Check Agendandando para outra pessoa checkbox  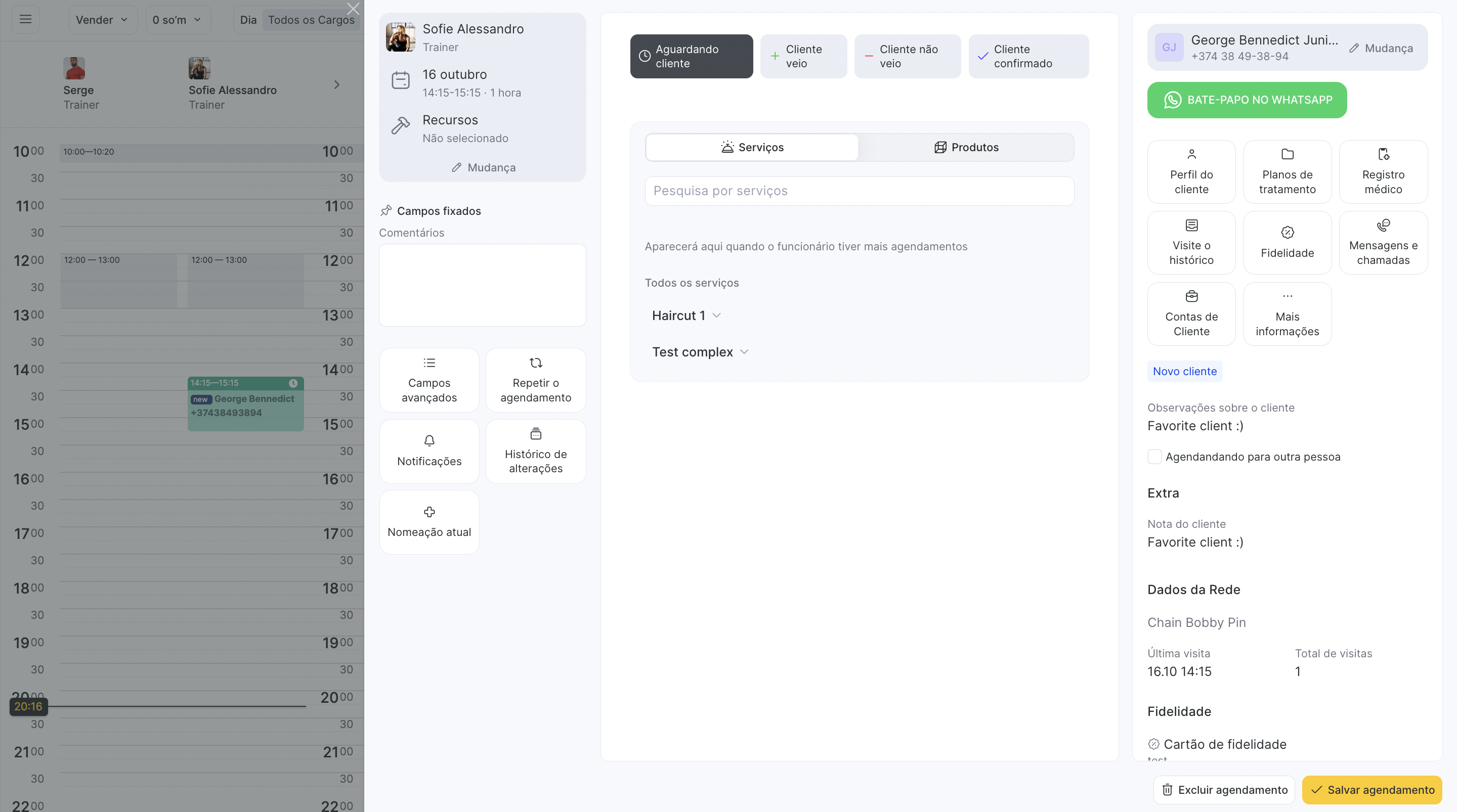point(1154,457)
